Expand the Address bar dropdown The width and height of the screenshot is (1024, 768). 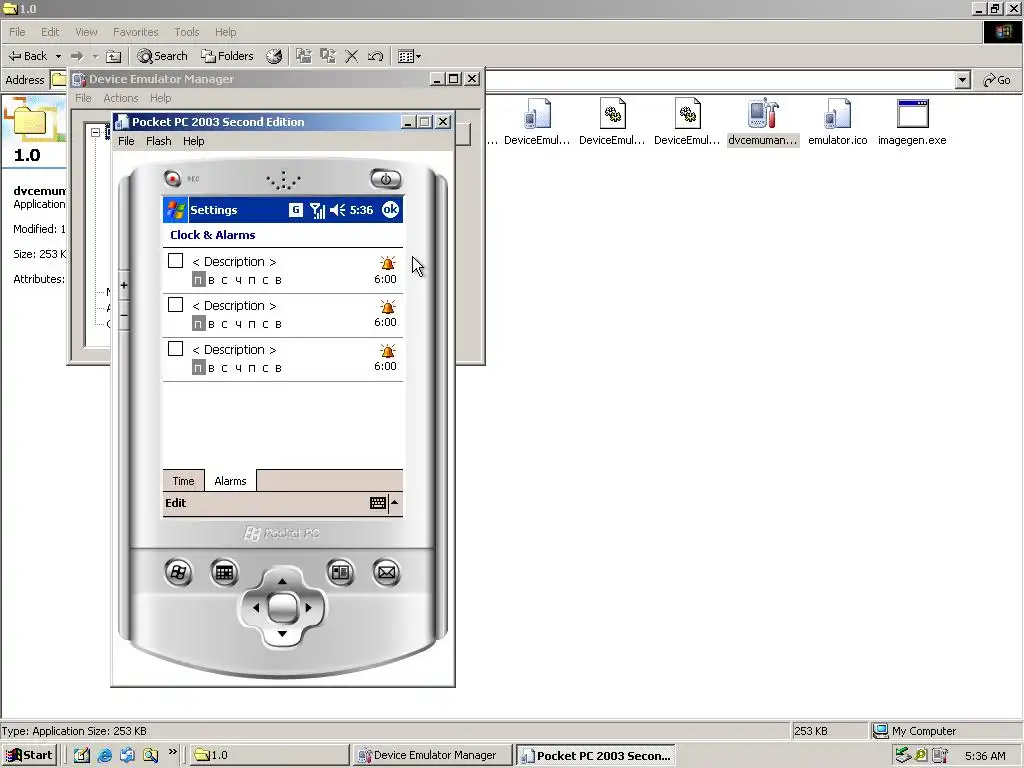[x=963, y=80]
